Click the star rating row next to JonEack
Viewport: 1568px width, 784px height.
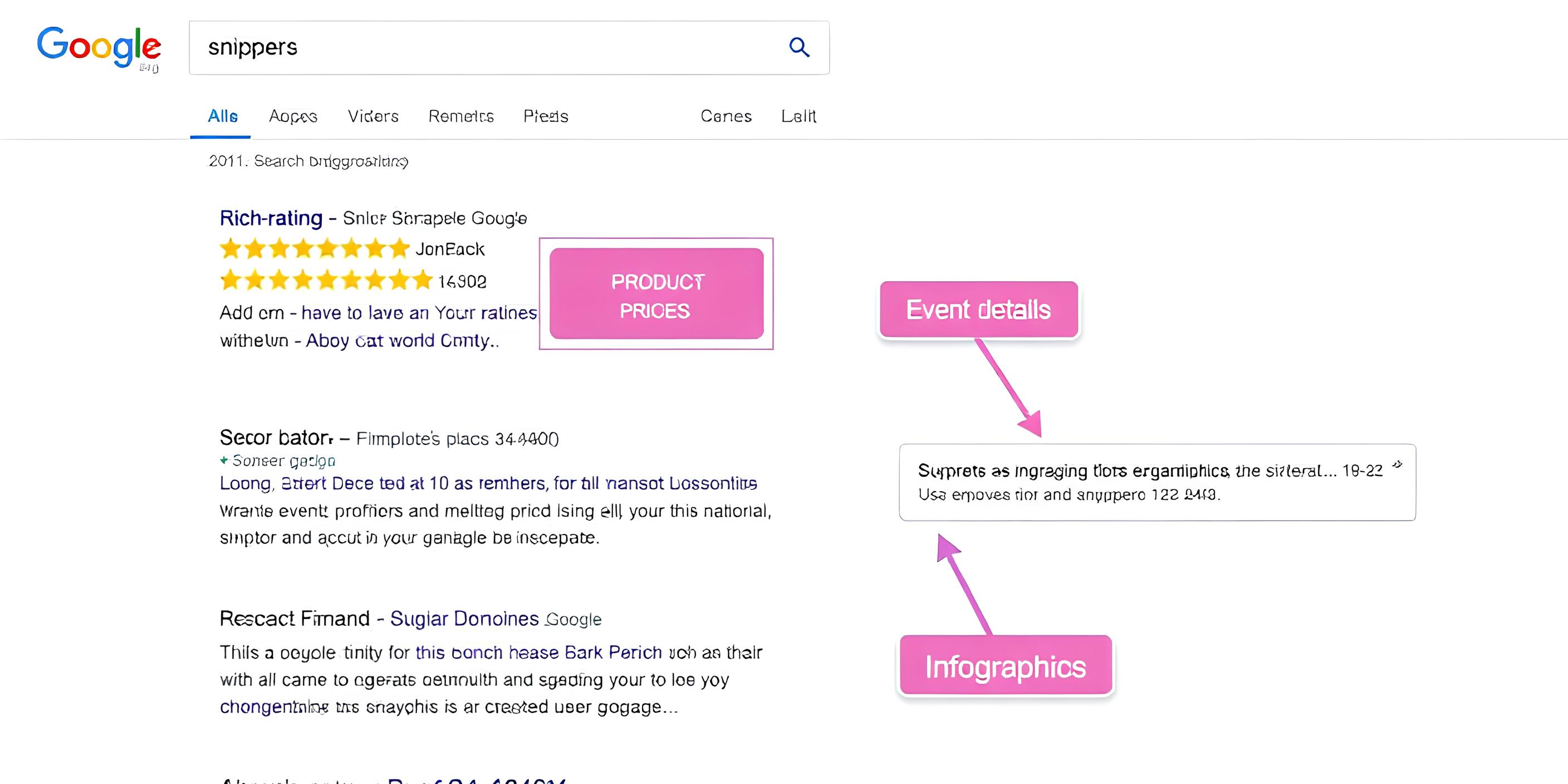[314, 248]
